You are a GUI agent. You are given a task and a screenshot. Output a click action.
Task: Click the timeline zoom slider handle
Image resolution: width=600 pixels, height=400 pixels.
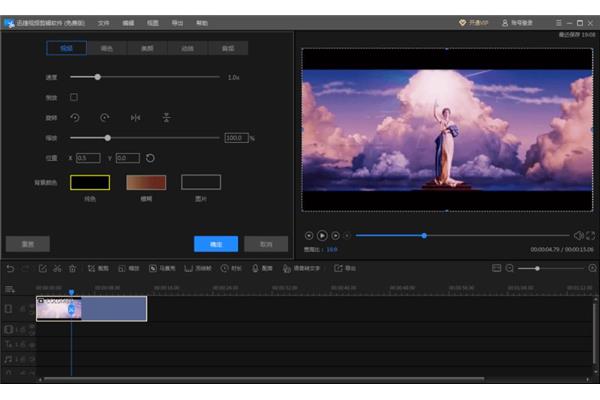pos(537,269)
